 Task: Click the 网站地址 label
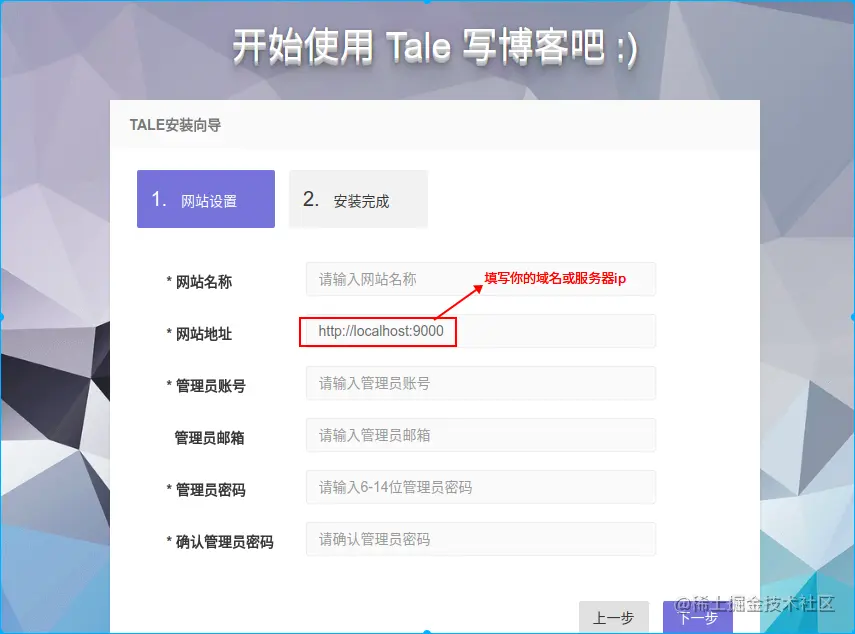tap(203, 334)
